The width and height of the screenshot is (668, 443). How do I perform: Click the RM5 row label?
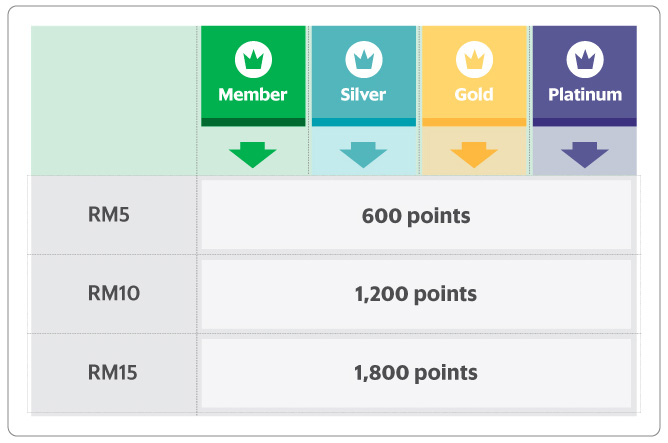(x=109, y=214)
